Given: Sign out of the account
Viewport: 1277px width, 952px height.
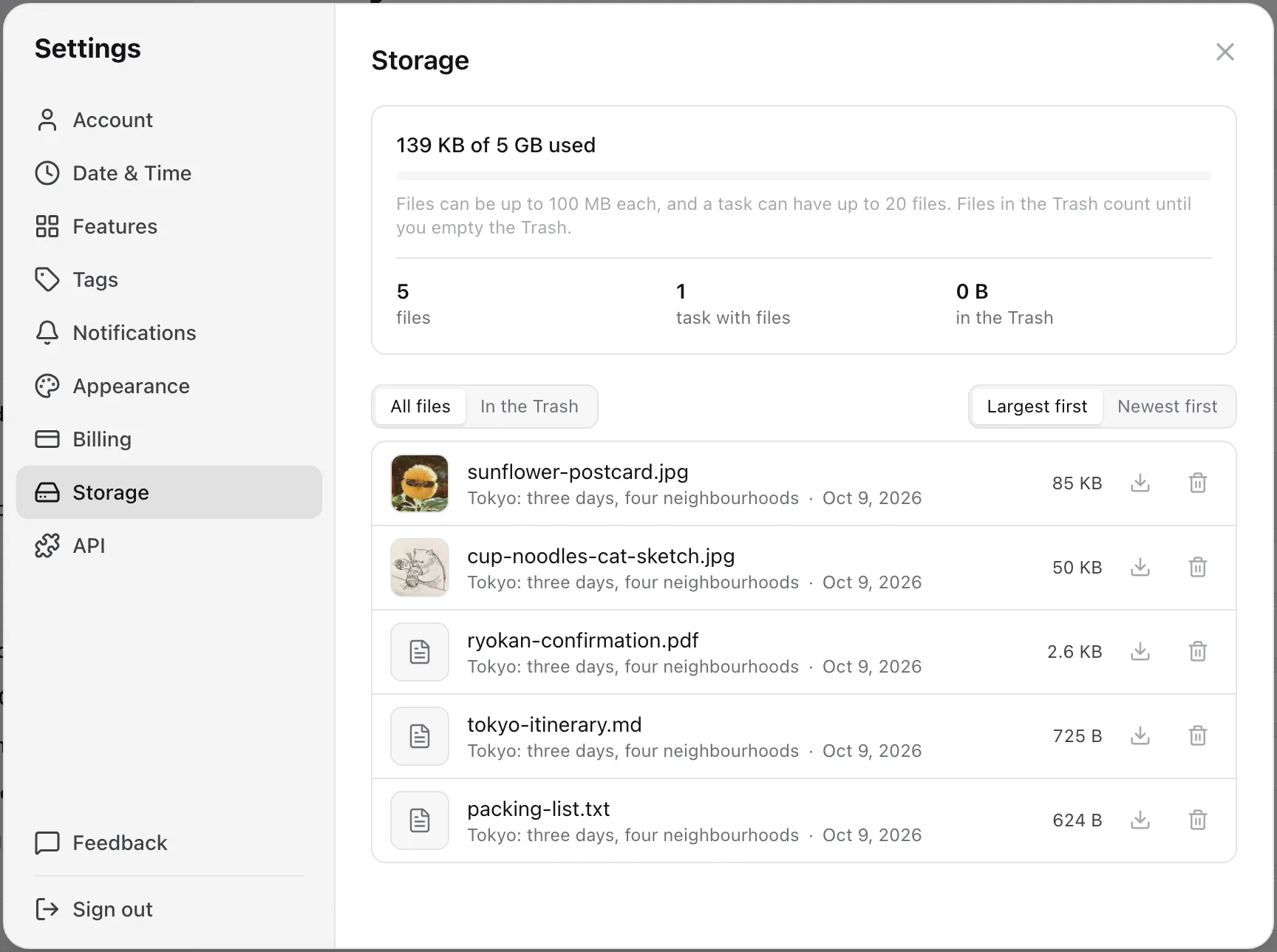Looking at the screenshot, I should click(x=169, y=909).
